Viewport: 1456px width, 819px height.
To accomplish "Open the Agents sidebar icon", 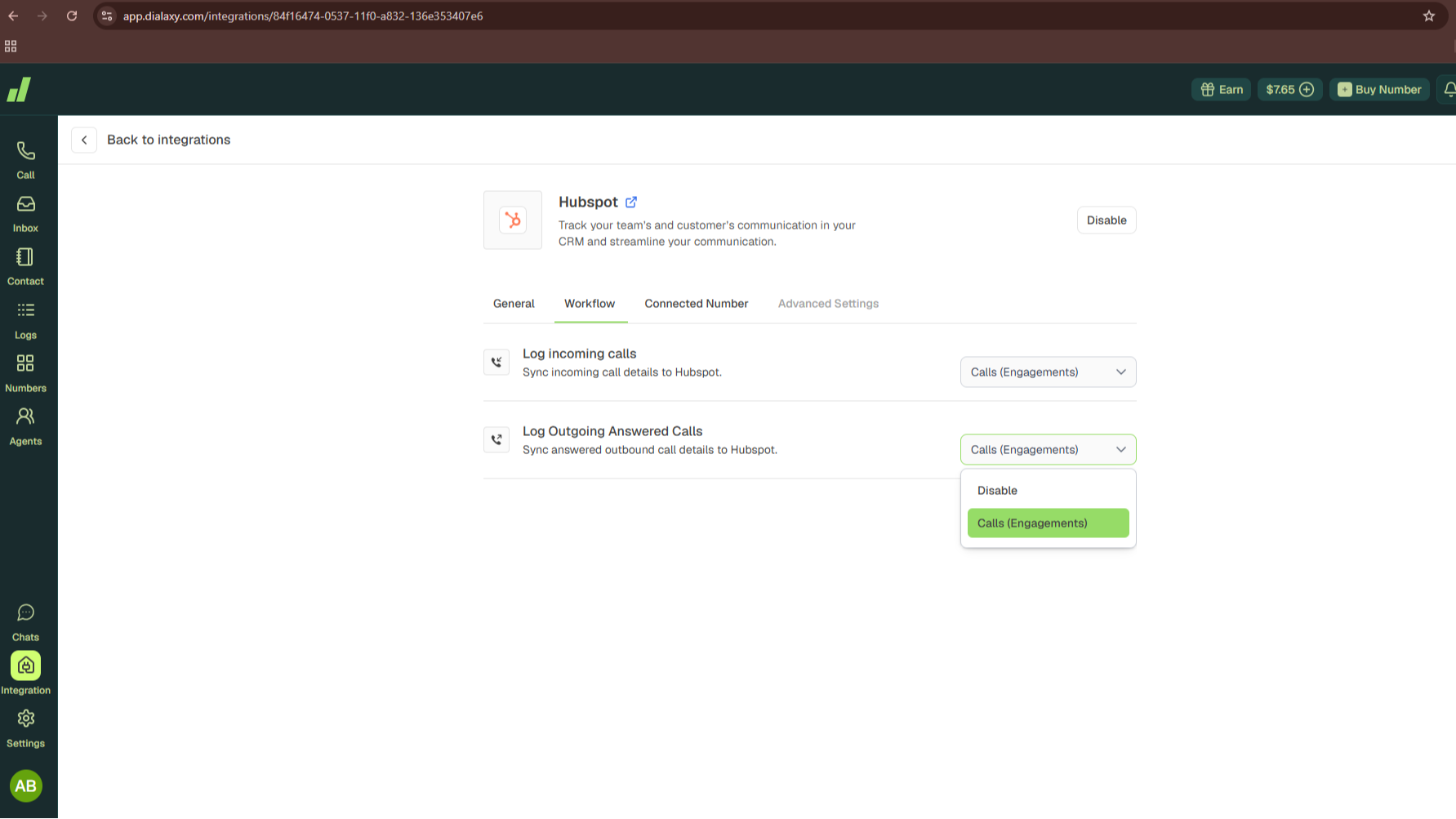I will pyautogui.click(x=25, y=426).
